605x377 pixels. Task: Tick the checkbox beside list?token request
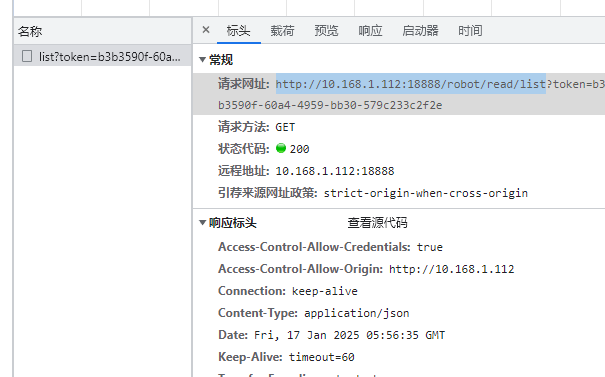[27, 56]
